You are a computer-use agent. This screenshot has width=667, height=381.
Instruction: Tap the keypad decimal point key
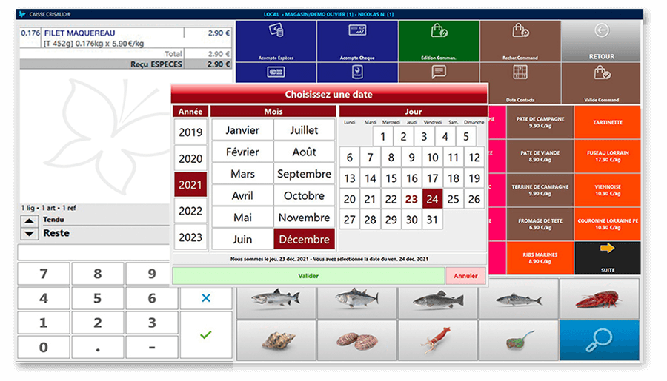(x=97, y=347)
